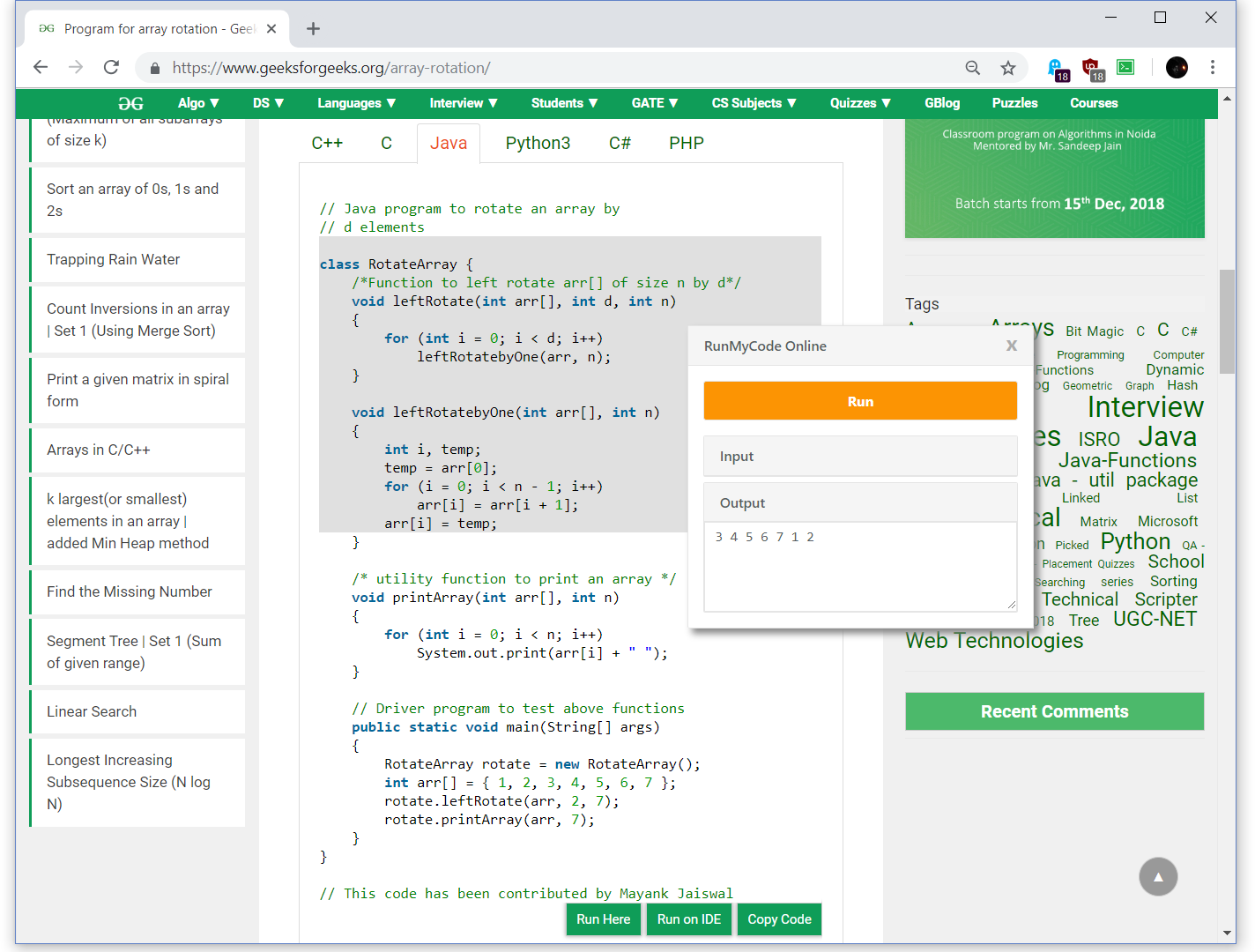Switch to the Python3 code tab
Image resolution: width=1255 pixels, height=952 pixels.
(x=538, y=143)
